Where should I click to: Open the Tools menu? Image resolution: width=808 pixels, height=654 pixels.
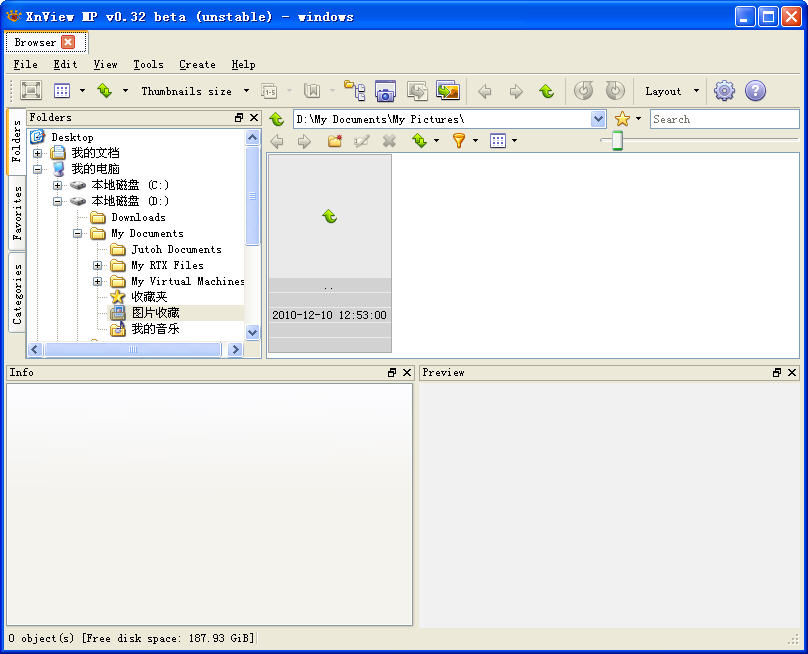[148, 64]
